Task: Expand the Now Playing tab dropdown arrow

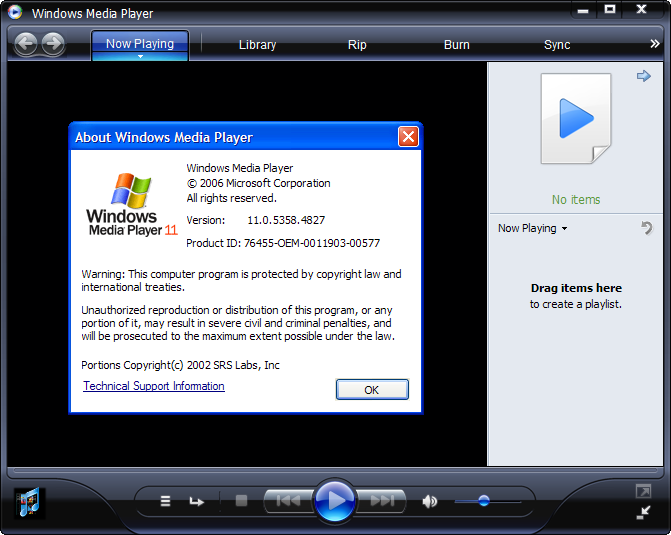Action: tap(140, 56)
